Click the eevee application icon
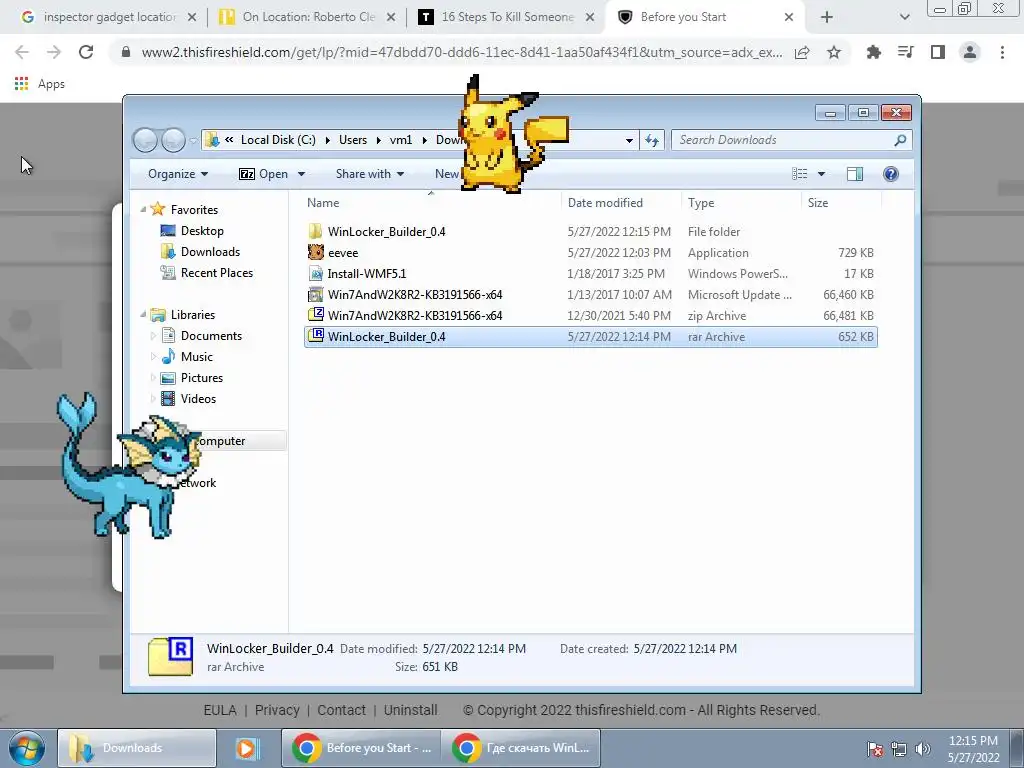This screenshot has height=768, width=1024. 315,252
